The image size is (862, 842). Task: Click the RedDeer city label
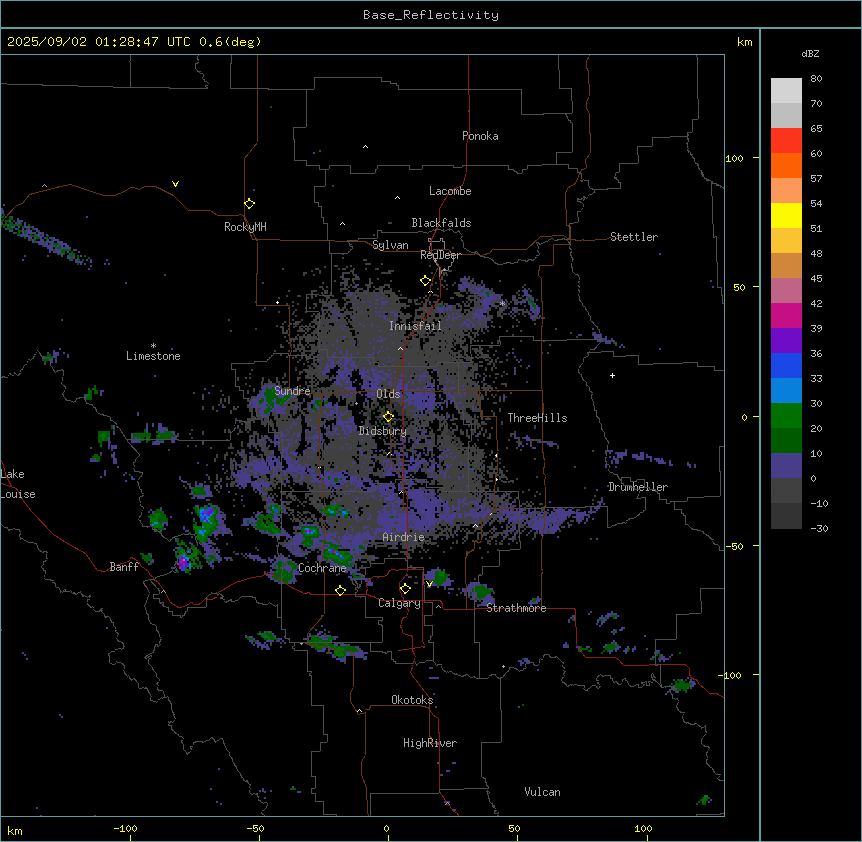(440, 255)
